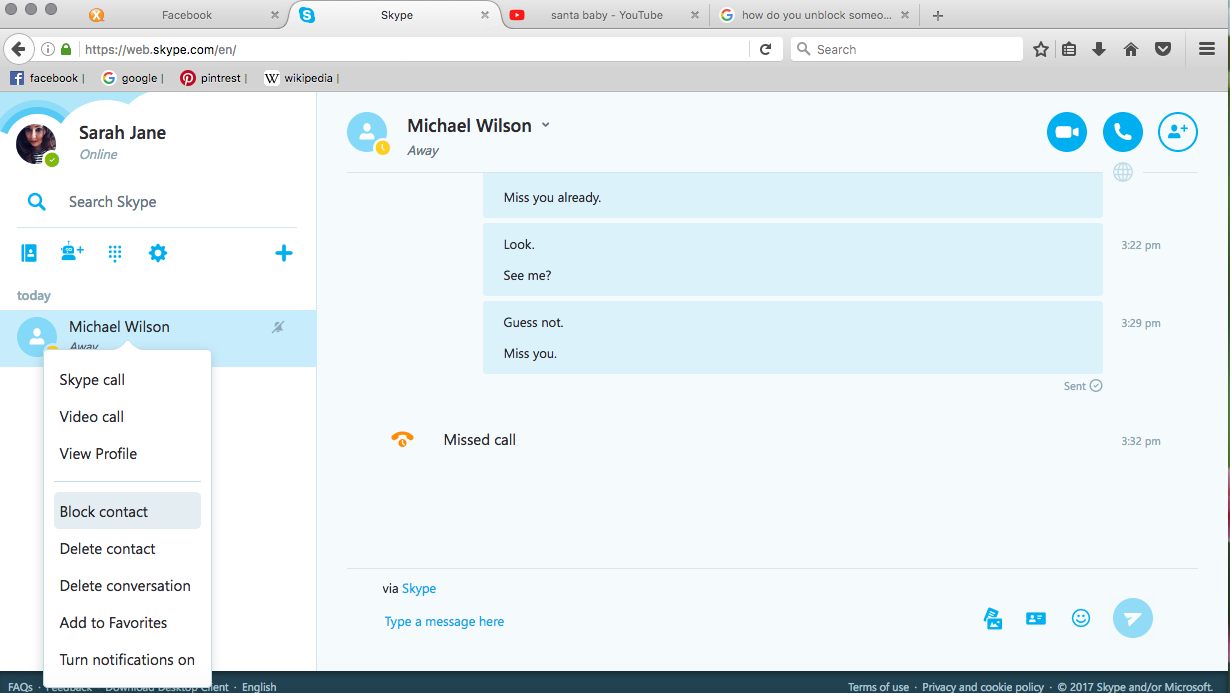Close the Skype browser tab
Image resolution: width=1230 pixels, height=693 pixels.
coord(485,15)
